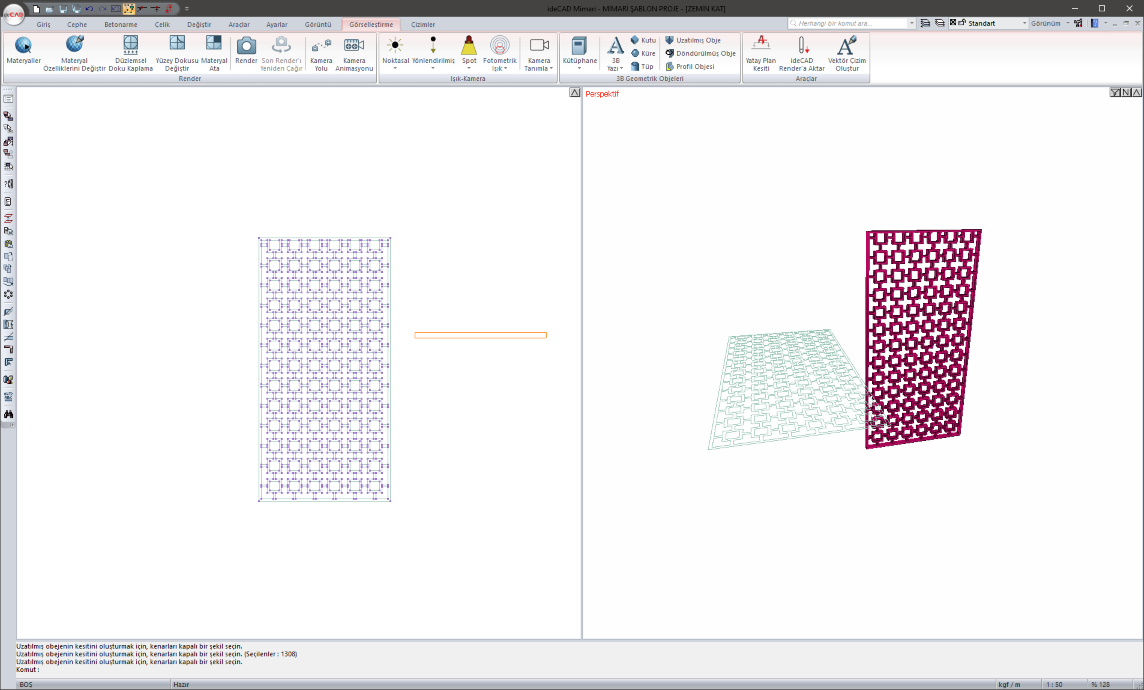This screenshot has width=1144, height=690.
Task: Switch to the Betonarme ribbon tab
Action: pos(120,24)
